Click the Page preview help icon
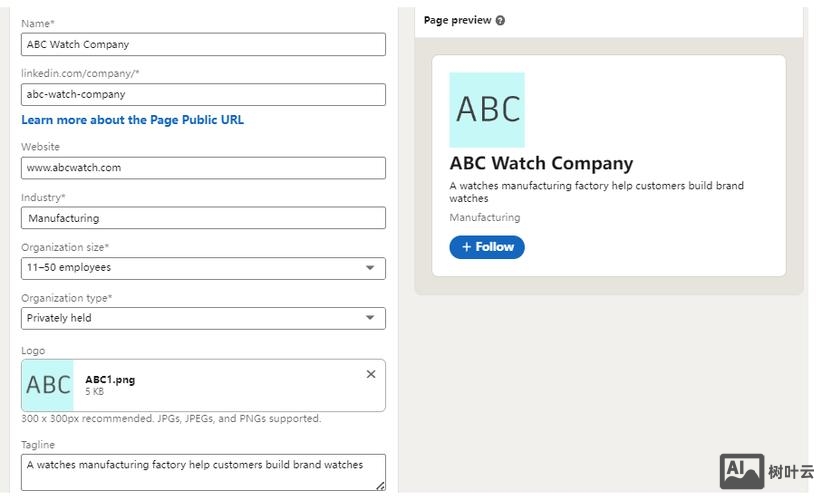 coord(500,20)
